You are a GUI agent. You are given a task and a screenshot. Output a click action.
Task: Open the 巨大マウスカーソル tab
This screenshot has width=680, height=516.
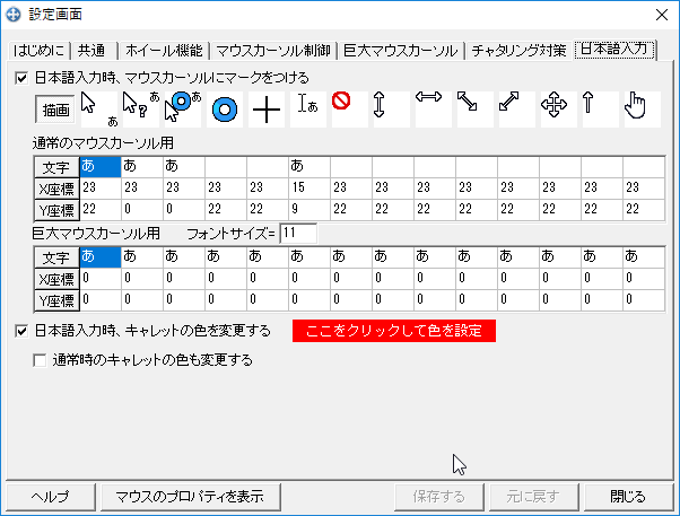(x=400, y=51)
